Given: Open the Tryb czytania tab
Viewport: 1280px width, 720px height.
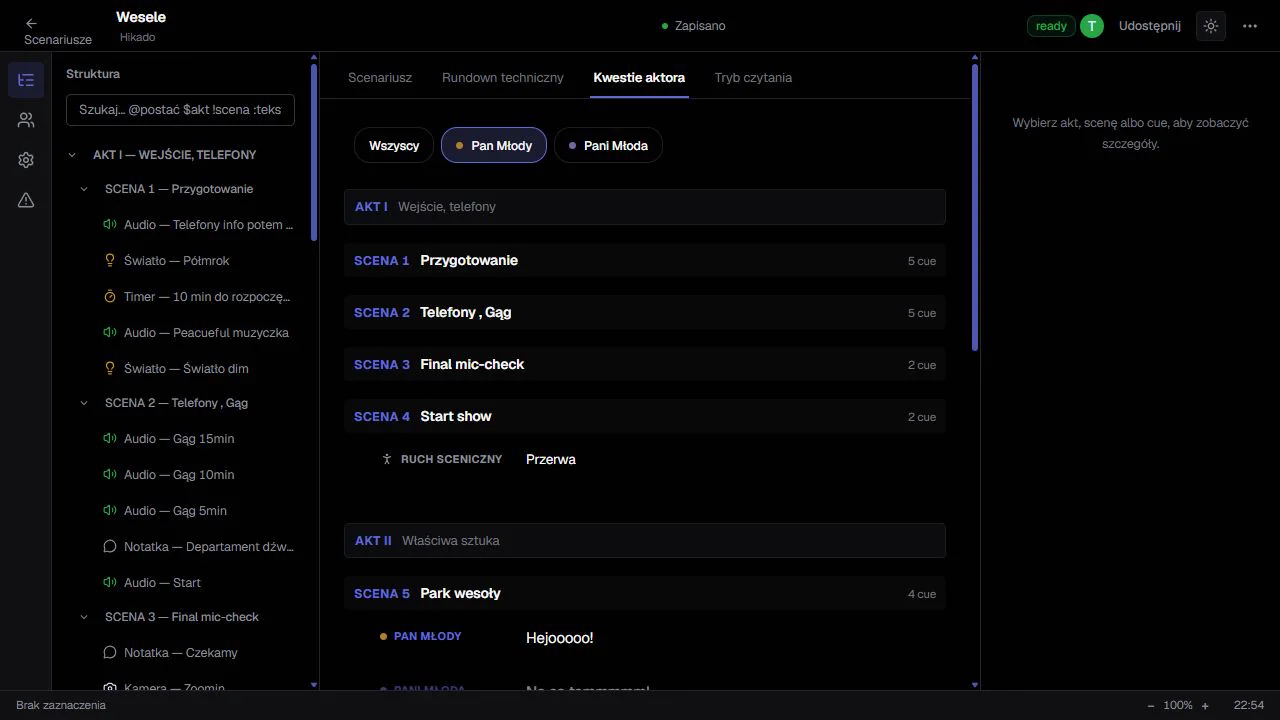Looking at the screenshot, I should coord(753,77).
